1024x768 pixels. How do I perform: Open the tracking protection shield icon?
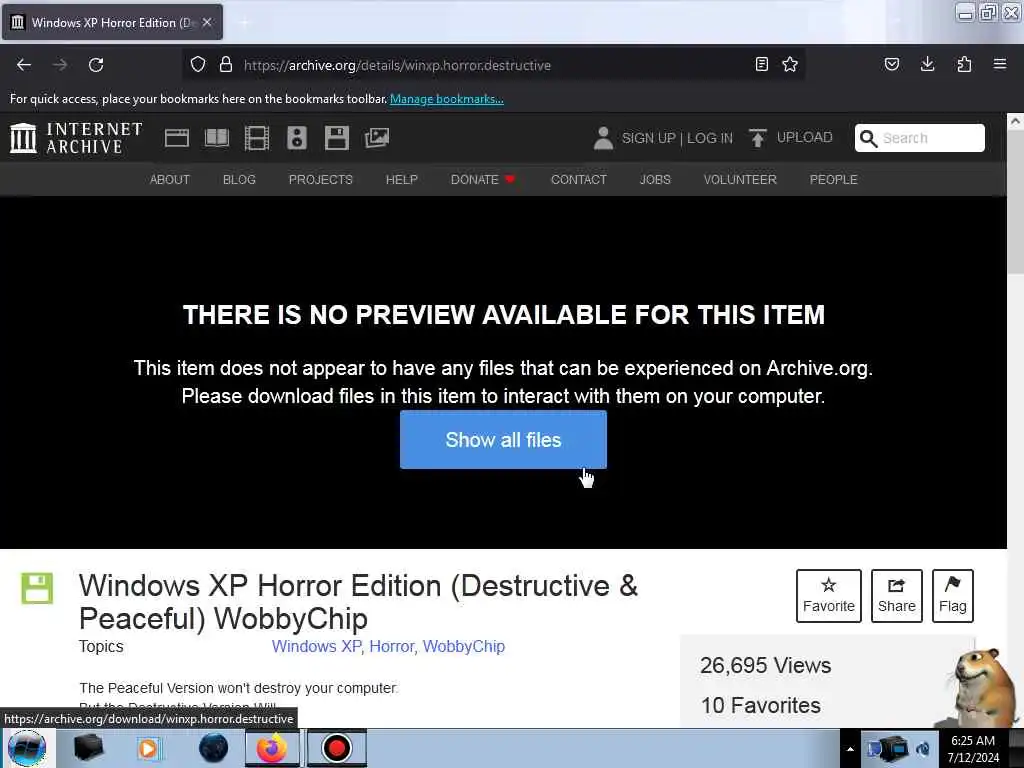[198, 65]
